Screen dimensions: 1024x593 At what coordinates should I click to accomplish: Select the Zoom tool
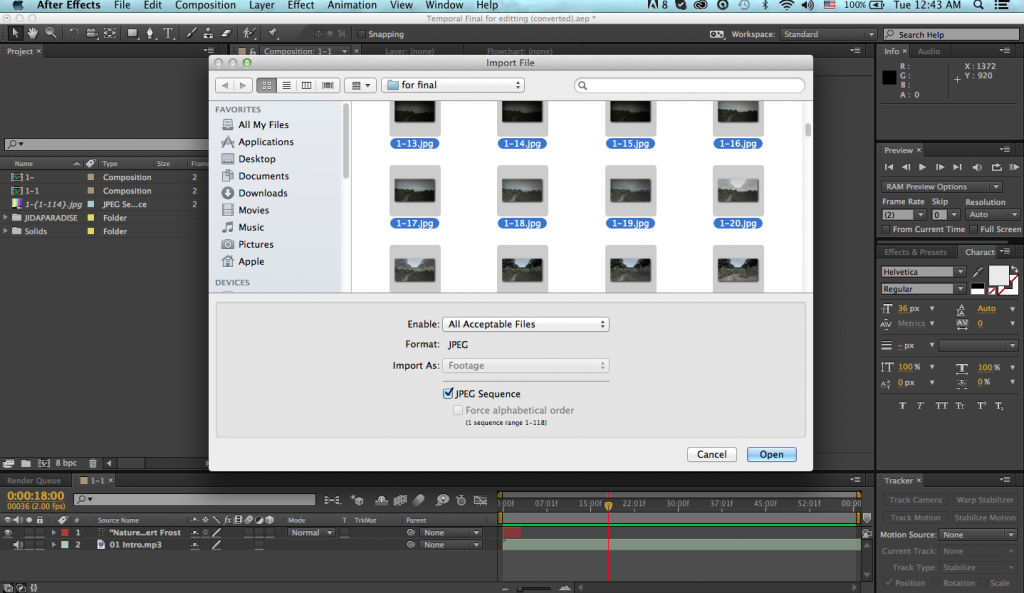tap(50, 32)
